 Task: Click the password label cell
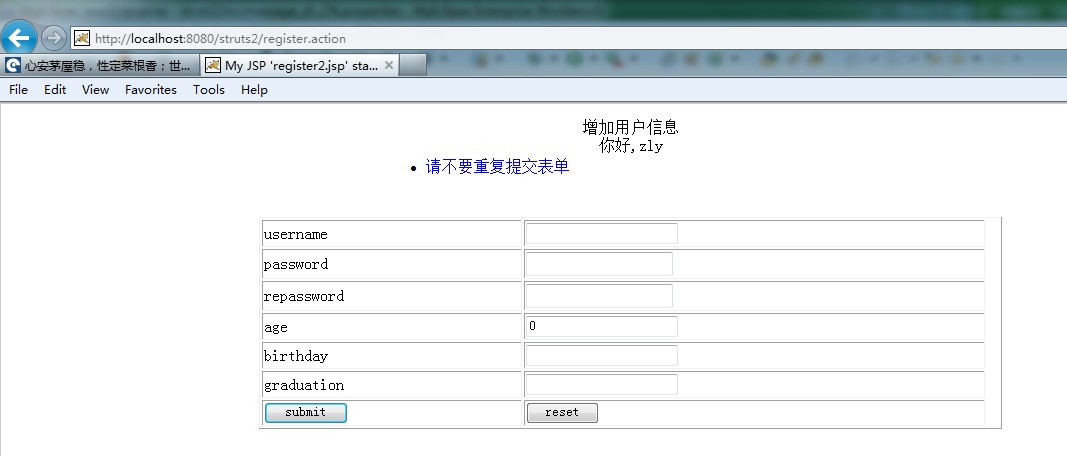(391, 264)
